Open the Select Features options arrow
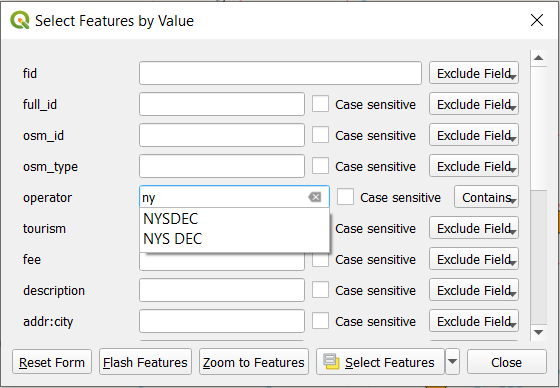The image size is (560, 388). [x=452, y=362]
